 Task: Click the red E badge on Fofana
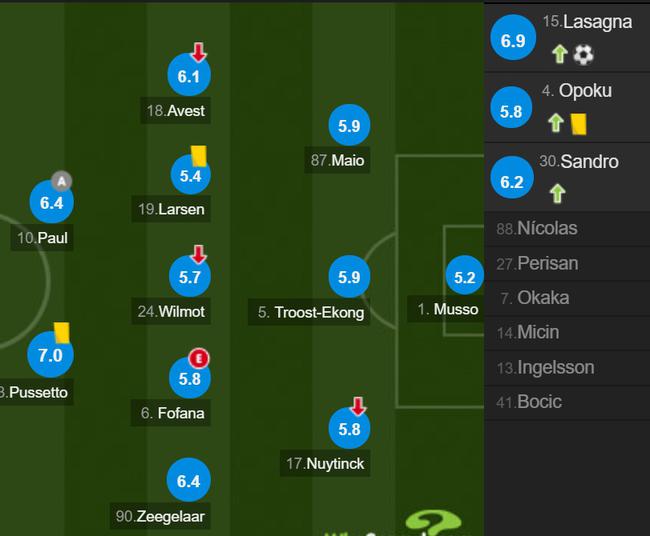tap(199, 359)
